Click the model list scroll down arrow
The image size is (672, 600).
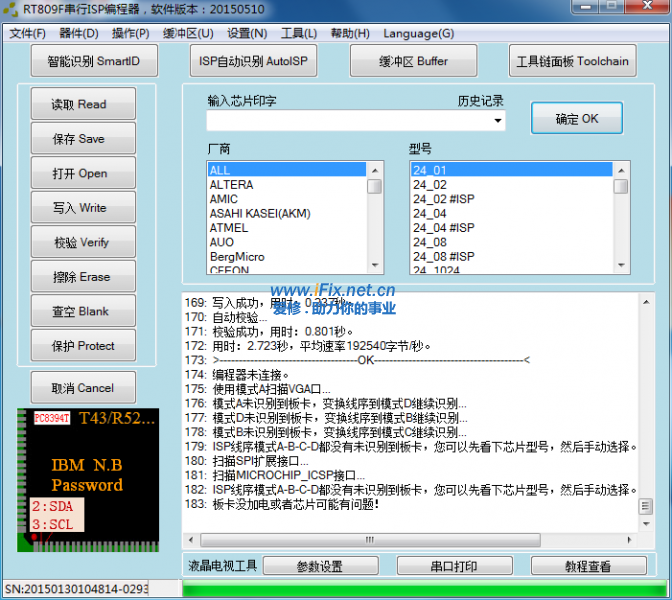[621, 265]
